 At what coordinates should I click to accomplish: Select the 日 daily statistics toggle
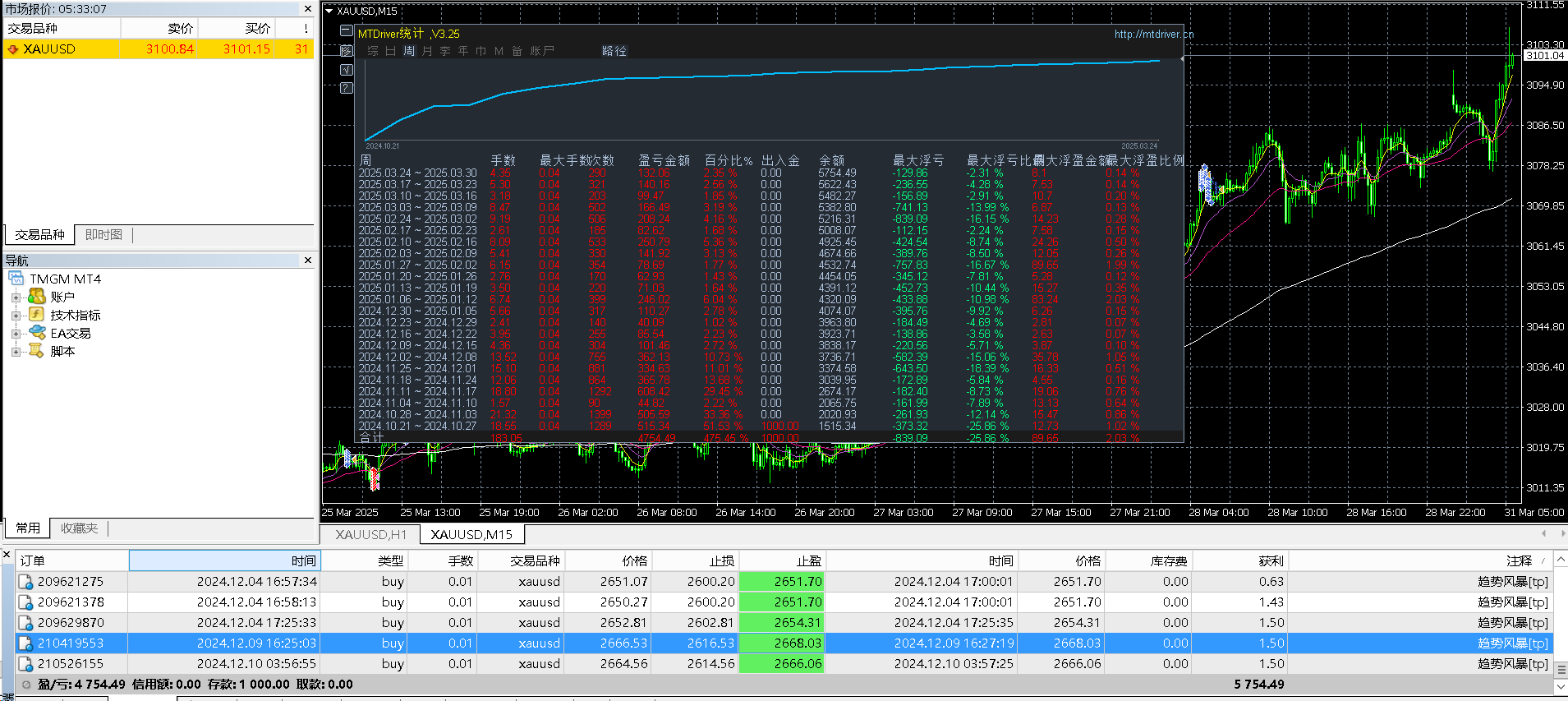click(x=390, y=51)
